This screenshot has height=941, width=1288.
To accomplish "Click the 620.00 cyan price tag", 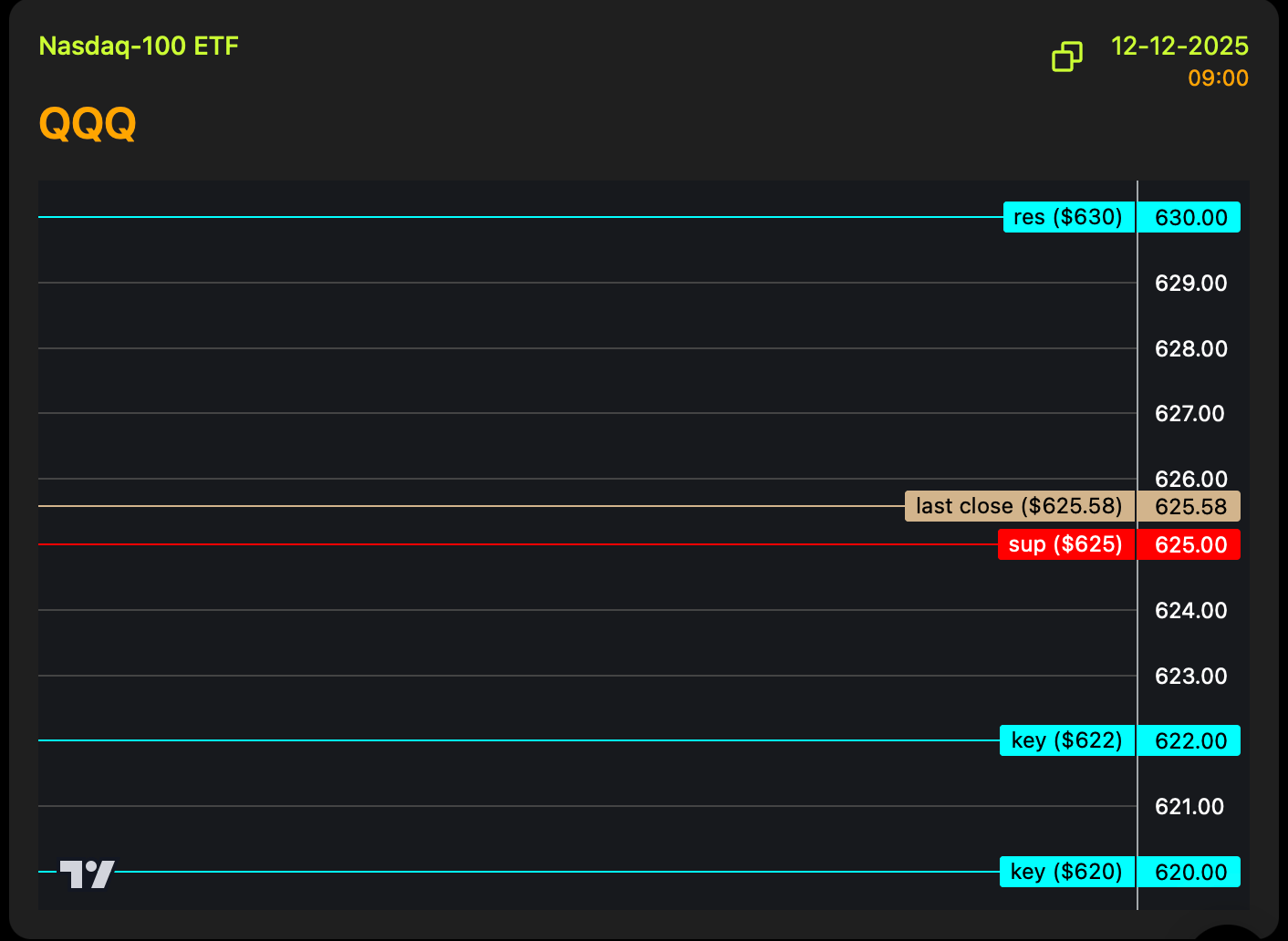I will tap(1190, 873).
